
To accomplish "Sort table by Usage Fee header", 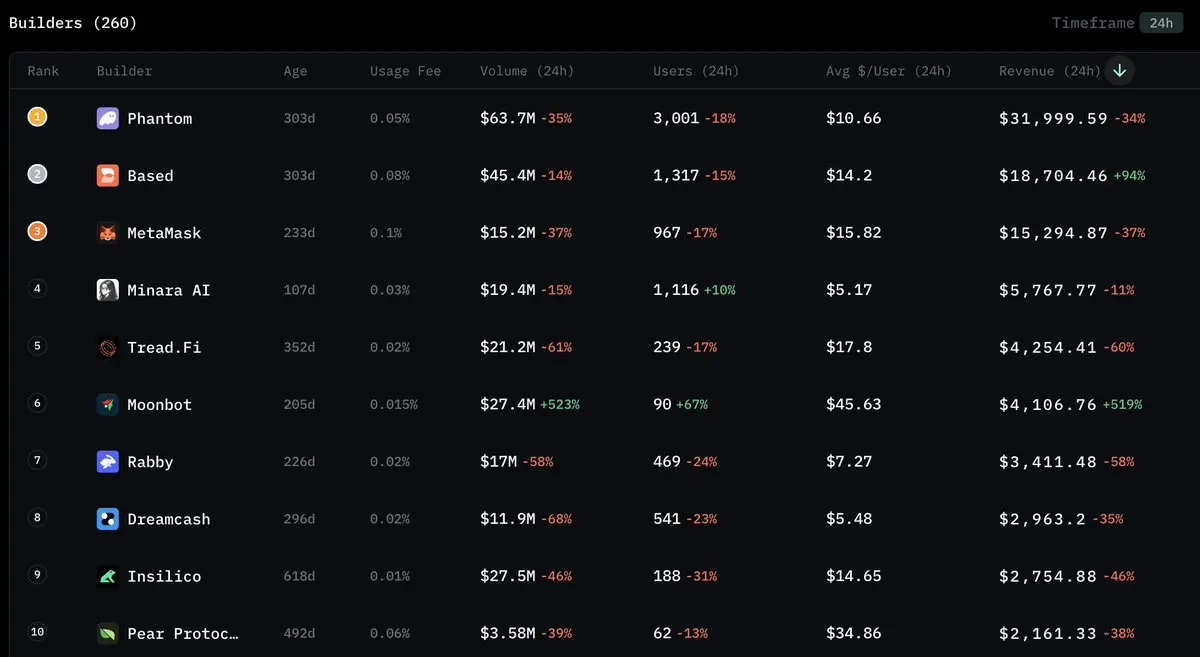I will click(405, 71).
